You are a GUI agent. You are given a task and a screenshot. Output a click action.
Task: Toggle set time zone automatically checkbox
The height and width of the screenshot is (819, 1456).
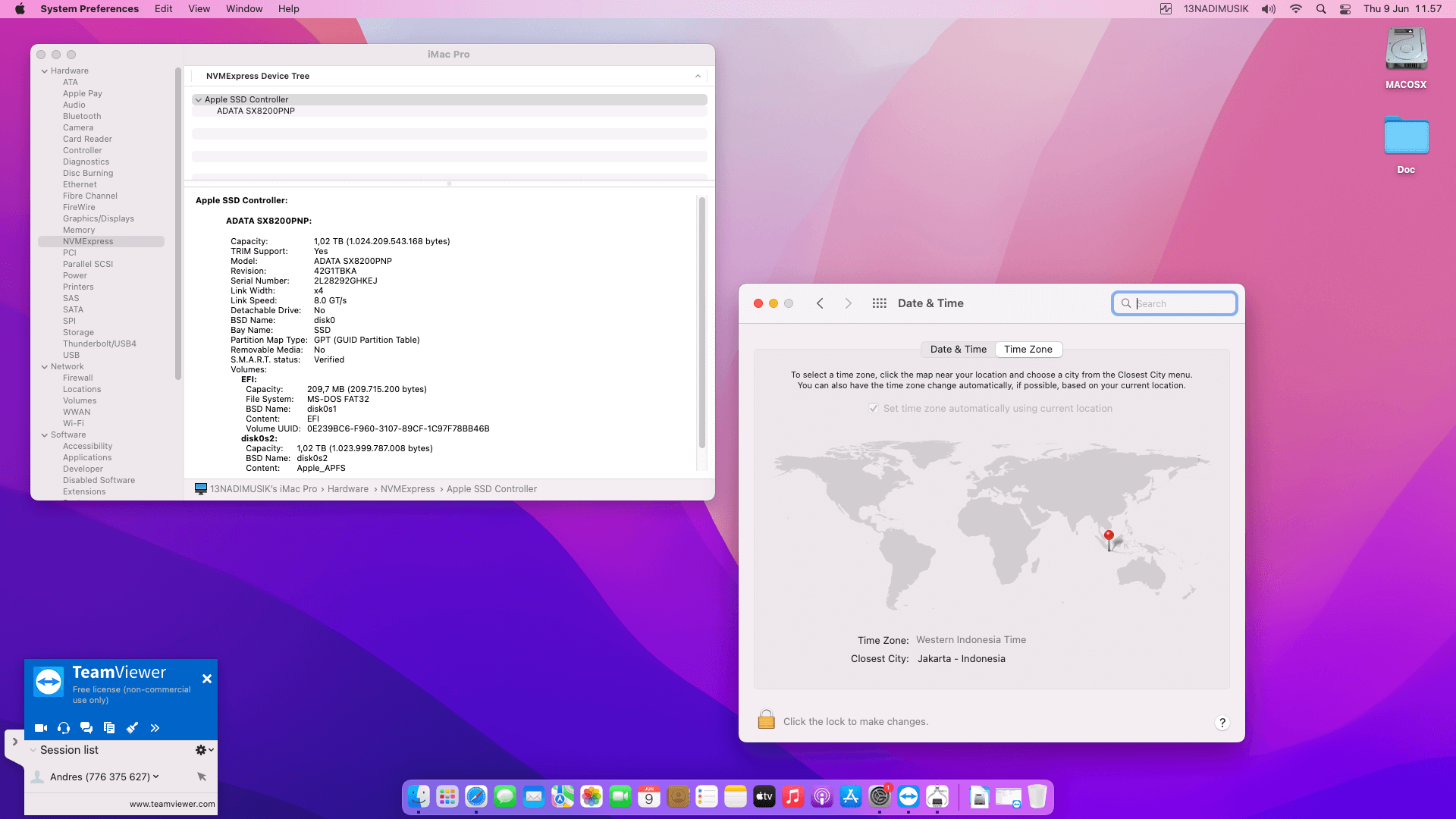874,408
